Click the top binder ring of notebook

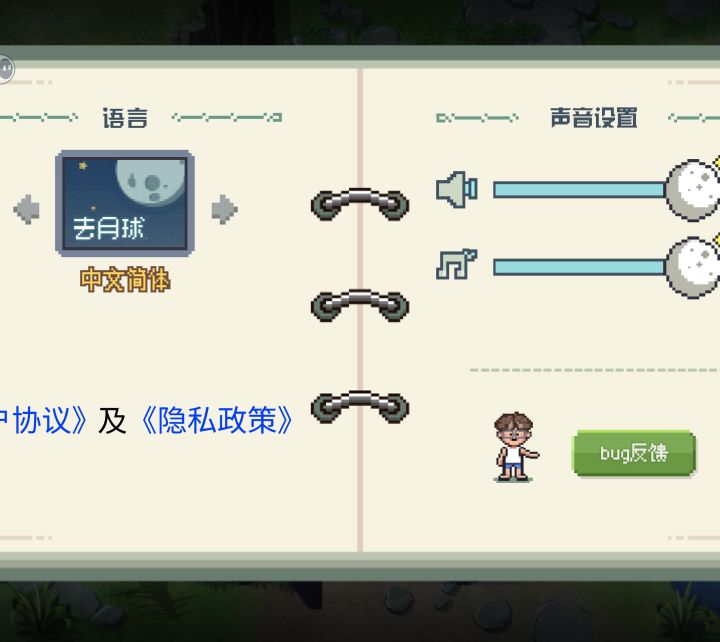[360, 204]
